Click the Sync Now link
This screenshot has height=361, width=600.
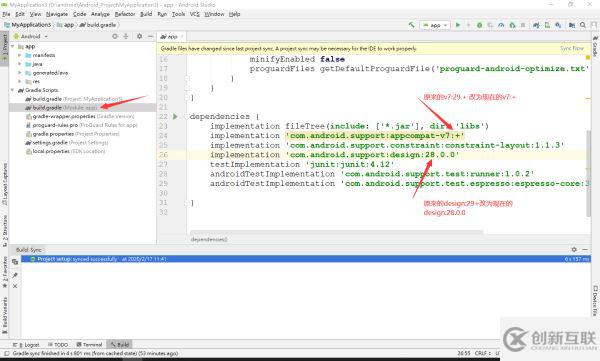click(x=572, y=48)
